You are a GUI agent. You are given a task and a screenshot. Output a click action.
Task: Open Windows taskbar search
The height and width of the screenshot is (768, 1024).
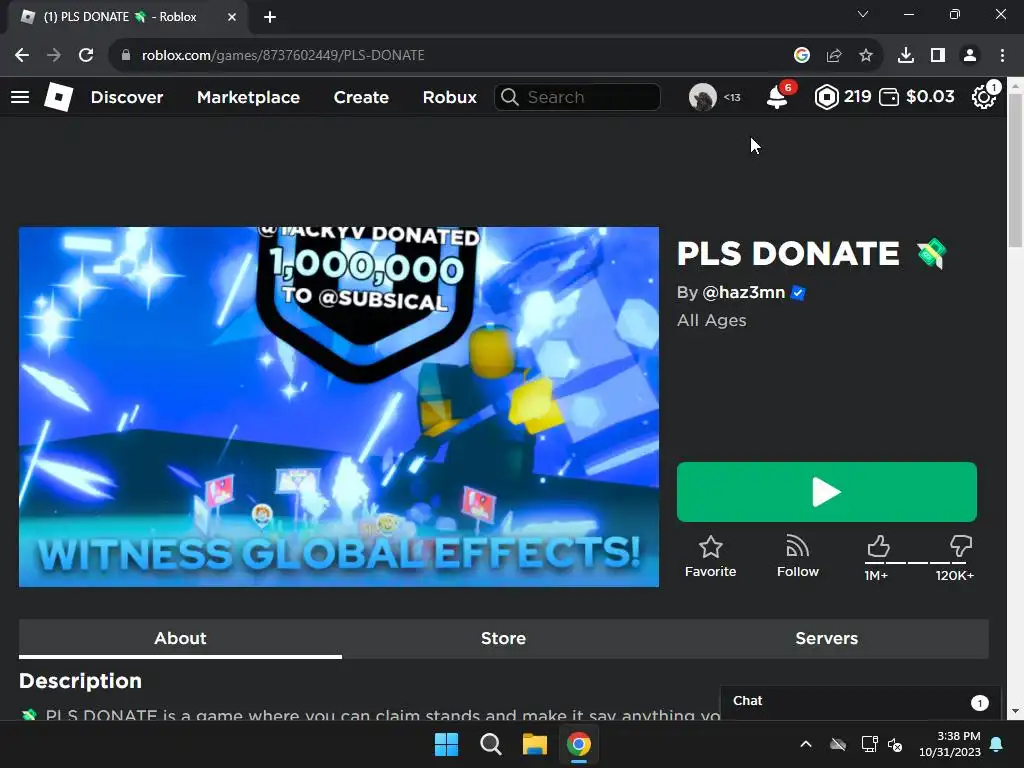tap(490, 744)
